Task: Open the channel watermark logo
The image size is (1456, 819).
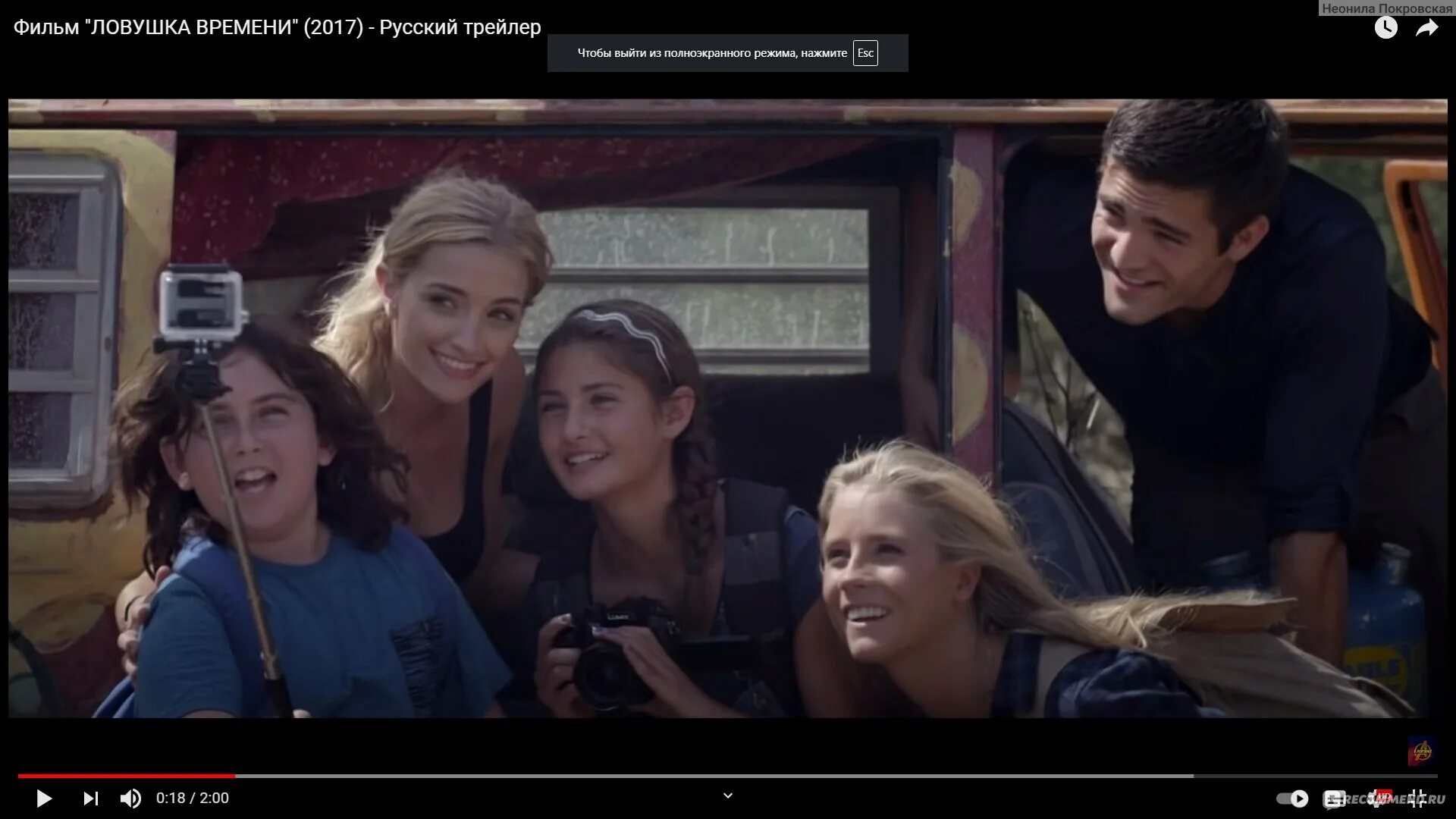Action: click(x=1422, y=751)
